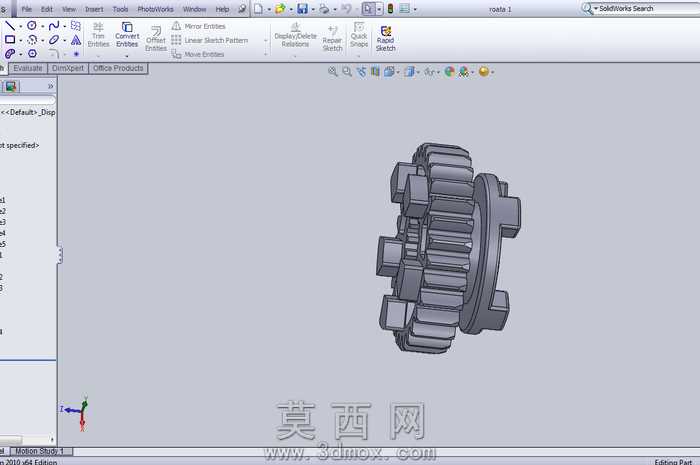Select the Line sketch tool

[10, 26]
